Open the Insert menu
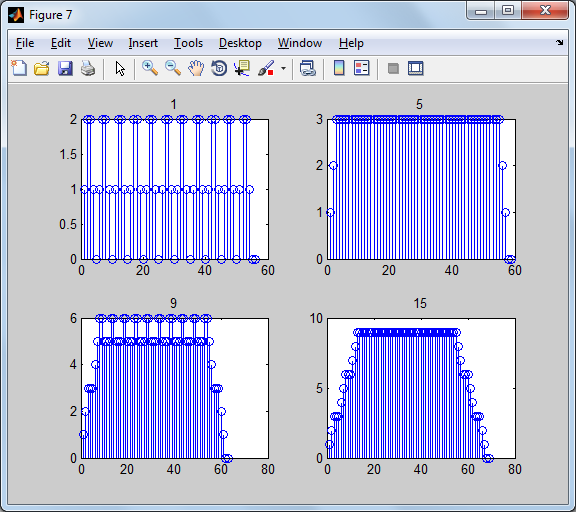 tap(143, 43)
